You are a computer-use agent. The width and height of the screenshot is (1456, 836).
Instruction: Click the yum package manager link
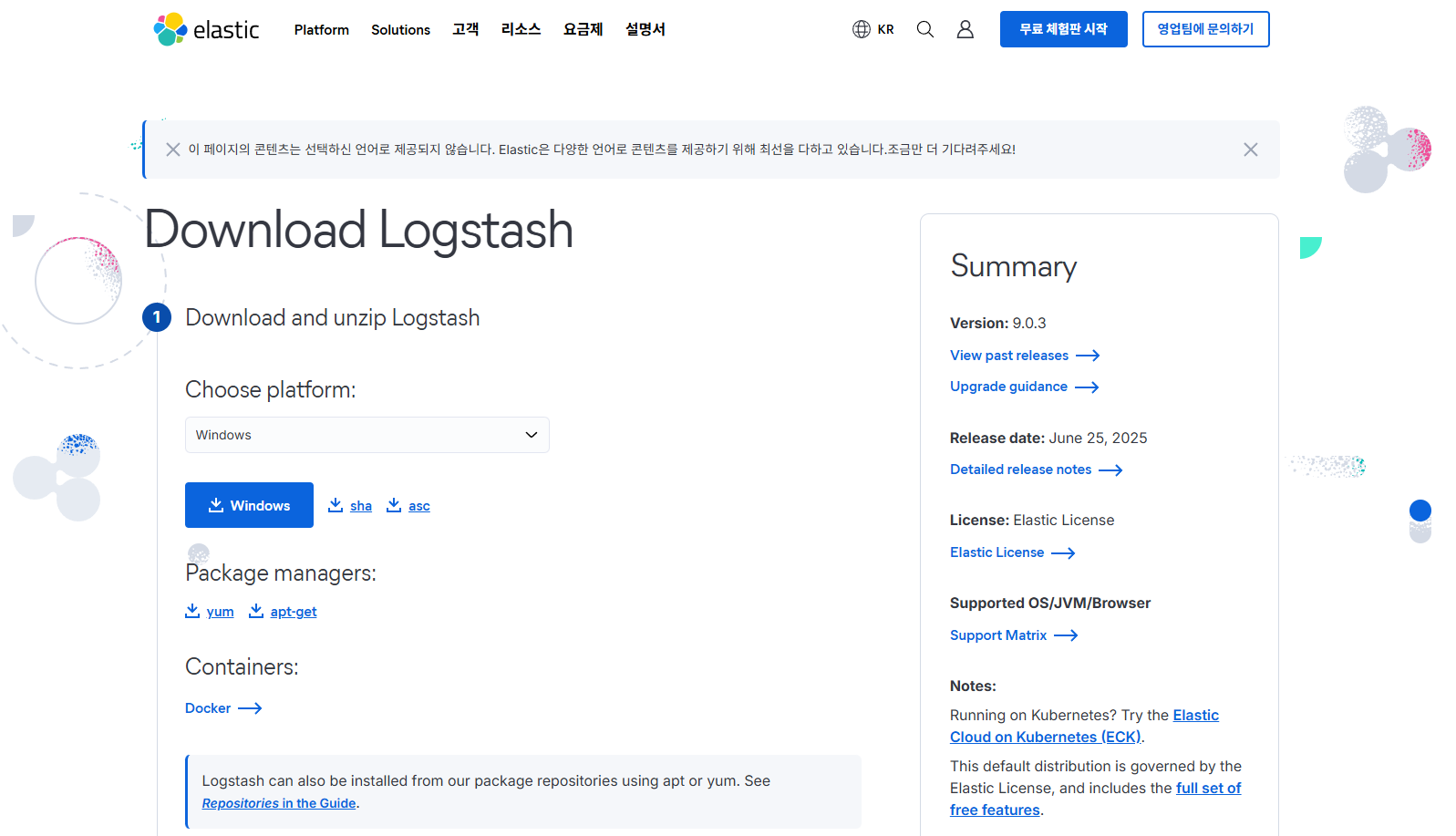click(x=220, y=612)
